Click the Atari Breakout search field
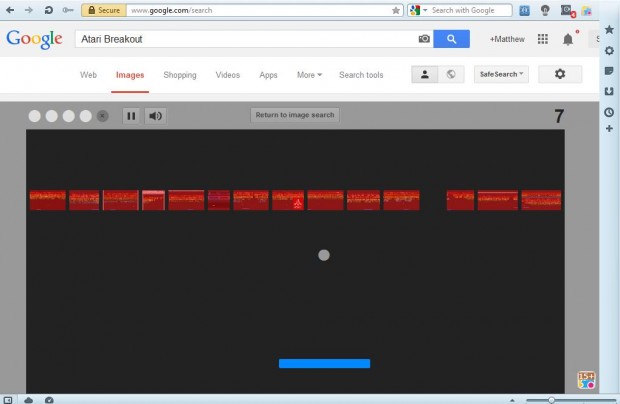 245,39
